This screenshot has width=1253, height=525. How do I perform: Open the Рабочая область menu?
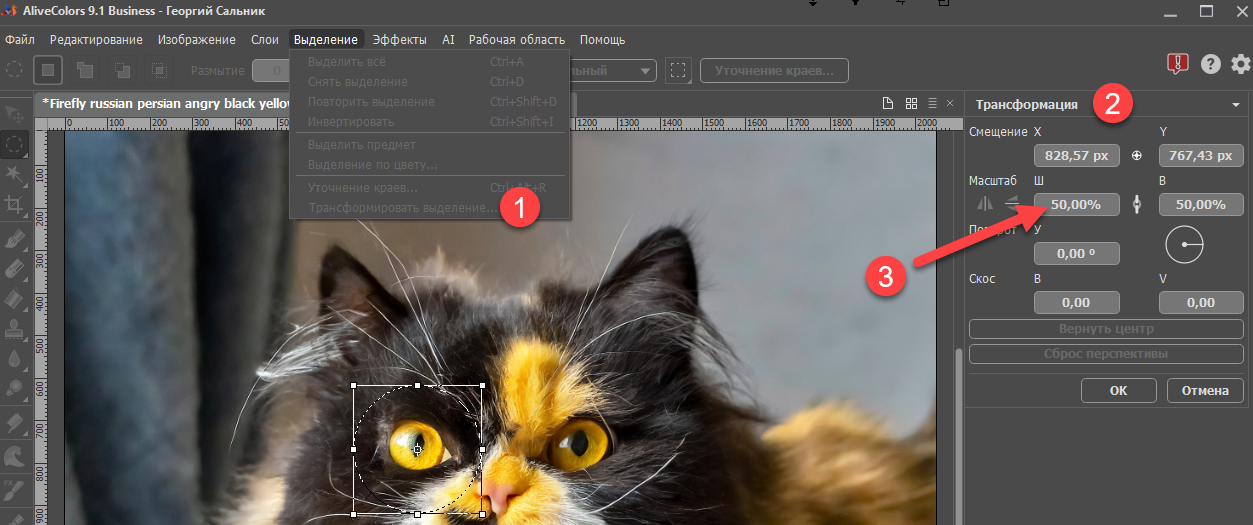click(x=517, y=40)
